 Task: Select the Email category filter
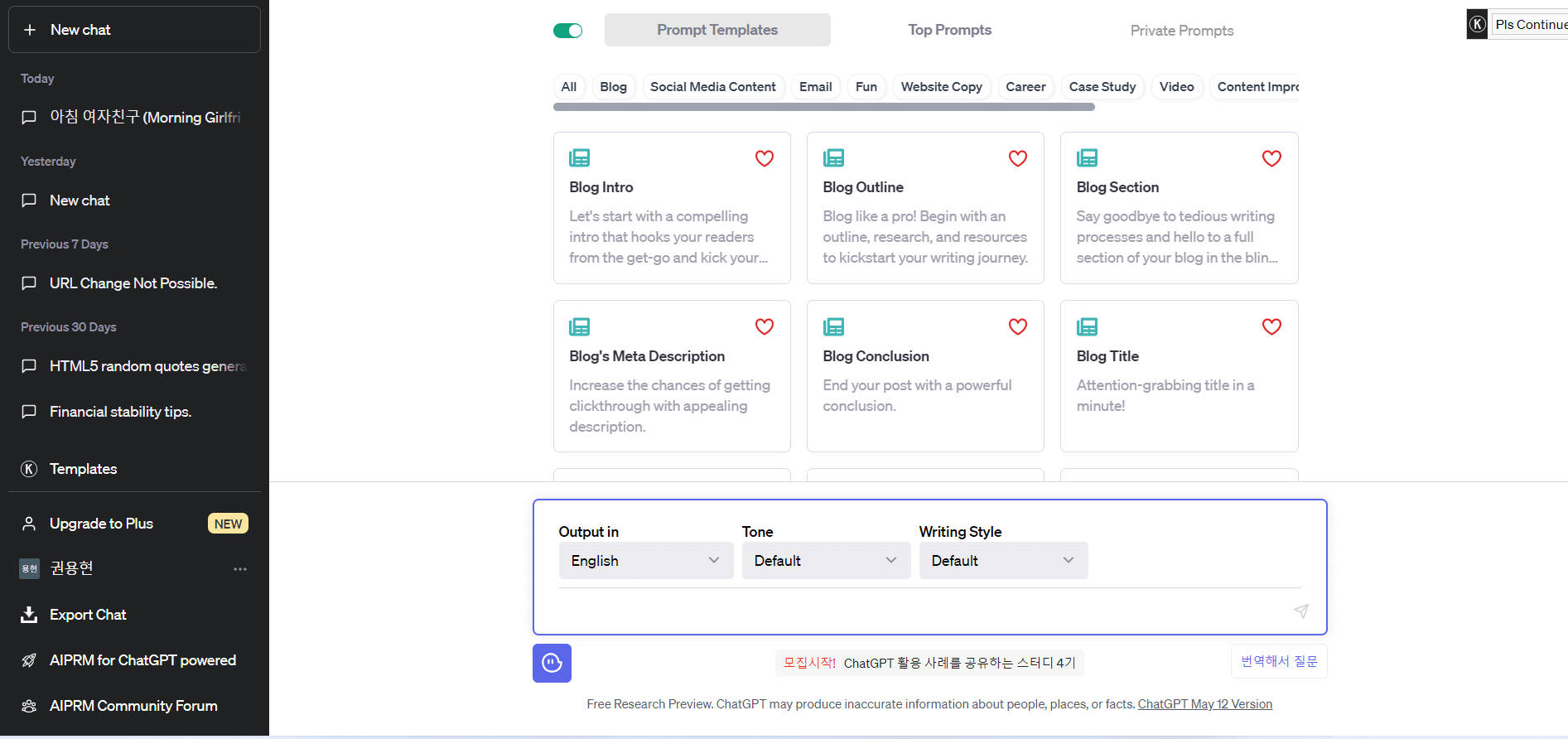click(x=816, y=87)
